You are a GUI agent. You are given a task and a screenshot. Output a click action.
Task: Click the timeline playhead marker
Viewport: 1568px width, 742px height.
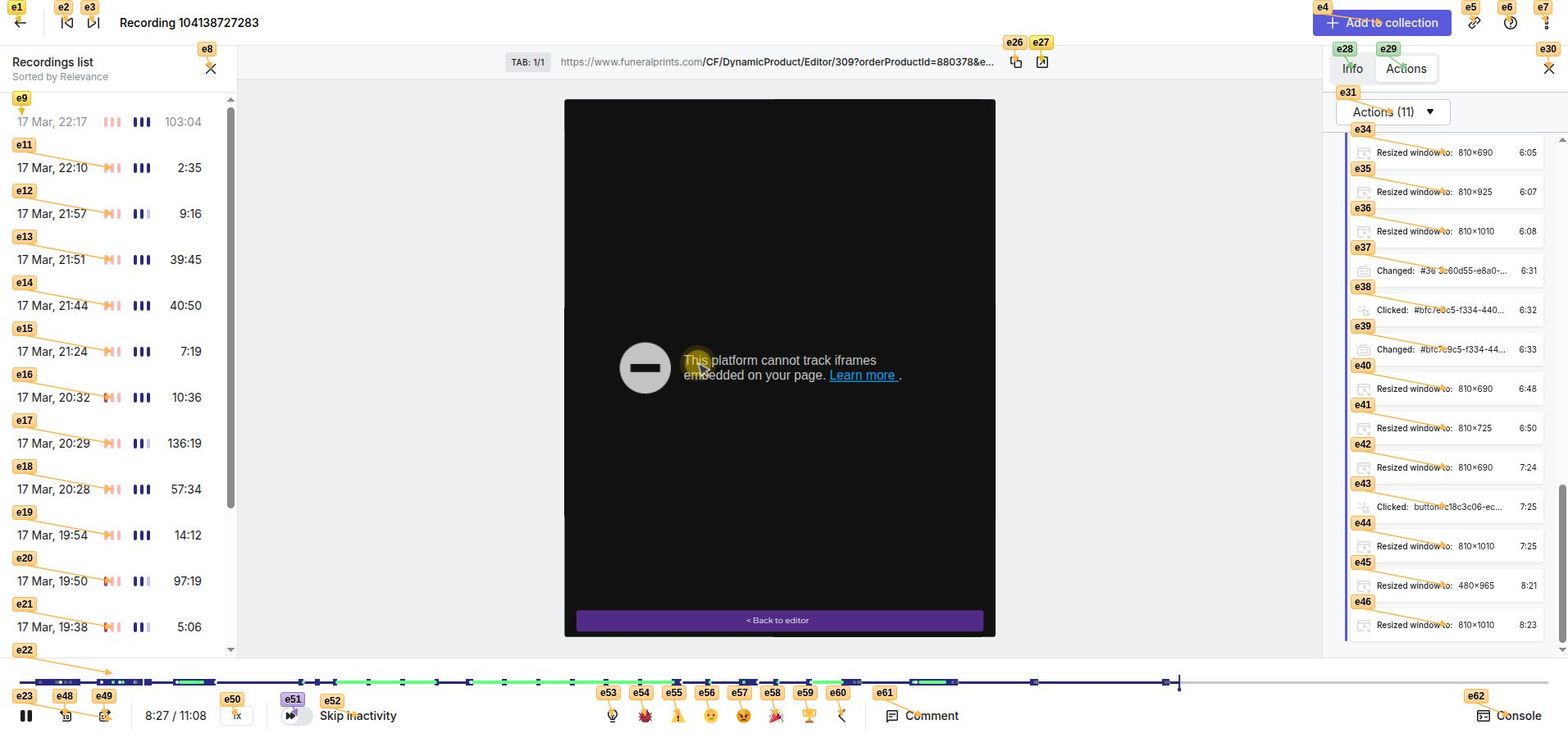pos(1179,683)
